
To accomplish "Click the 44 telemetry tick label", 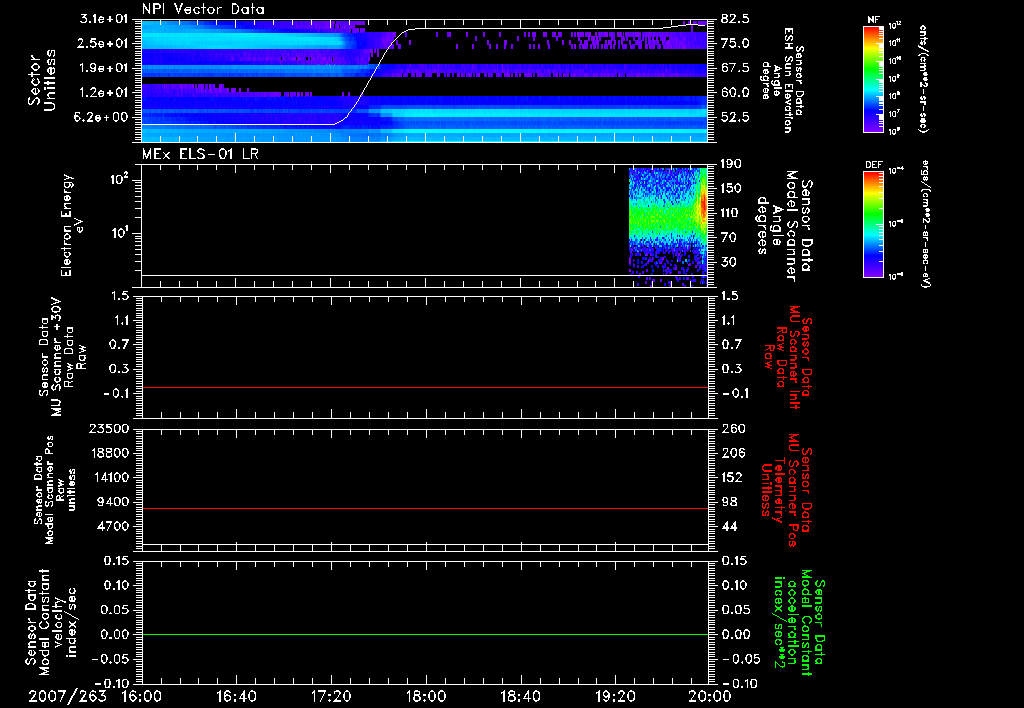I will 729,526.
